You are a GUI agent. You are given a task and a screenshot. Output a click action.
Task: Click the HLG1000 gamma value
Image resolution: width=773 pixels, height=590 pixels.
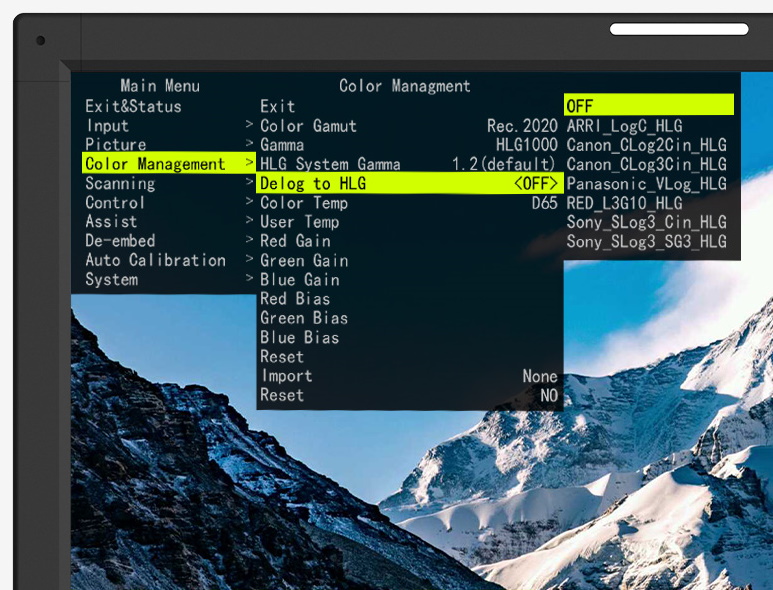pos(527,145)
